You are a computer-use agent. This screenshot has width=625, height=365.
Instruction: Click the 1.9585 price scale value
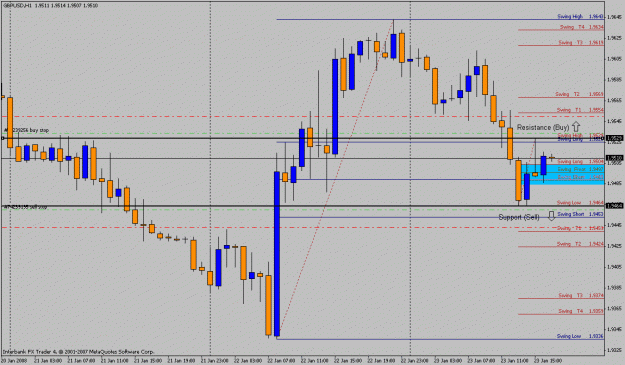(x=614, y=79)
